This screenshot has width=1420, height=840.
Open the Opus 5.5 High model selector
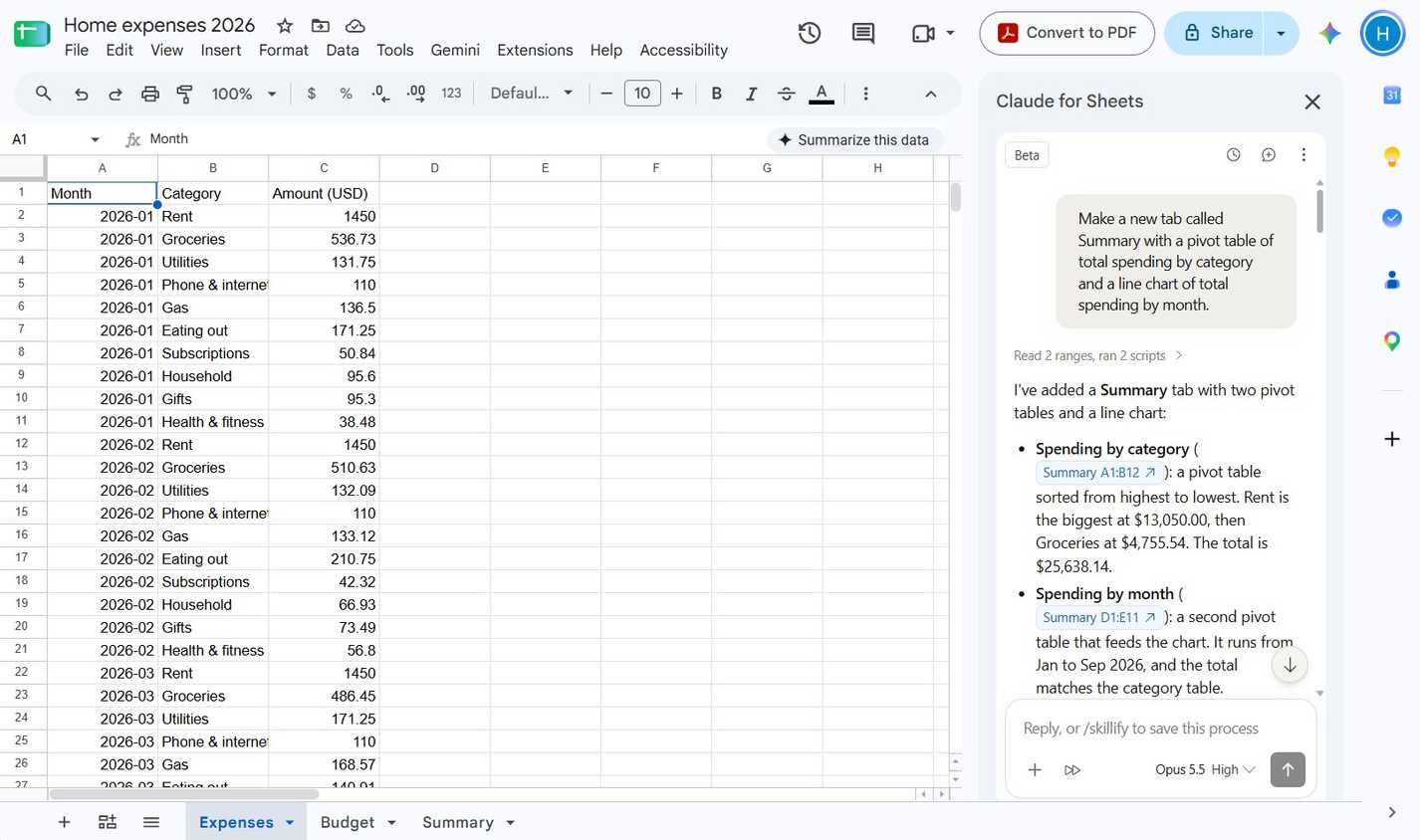pyautogui.click(x=1205, y=769)
